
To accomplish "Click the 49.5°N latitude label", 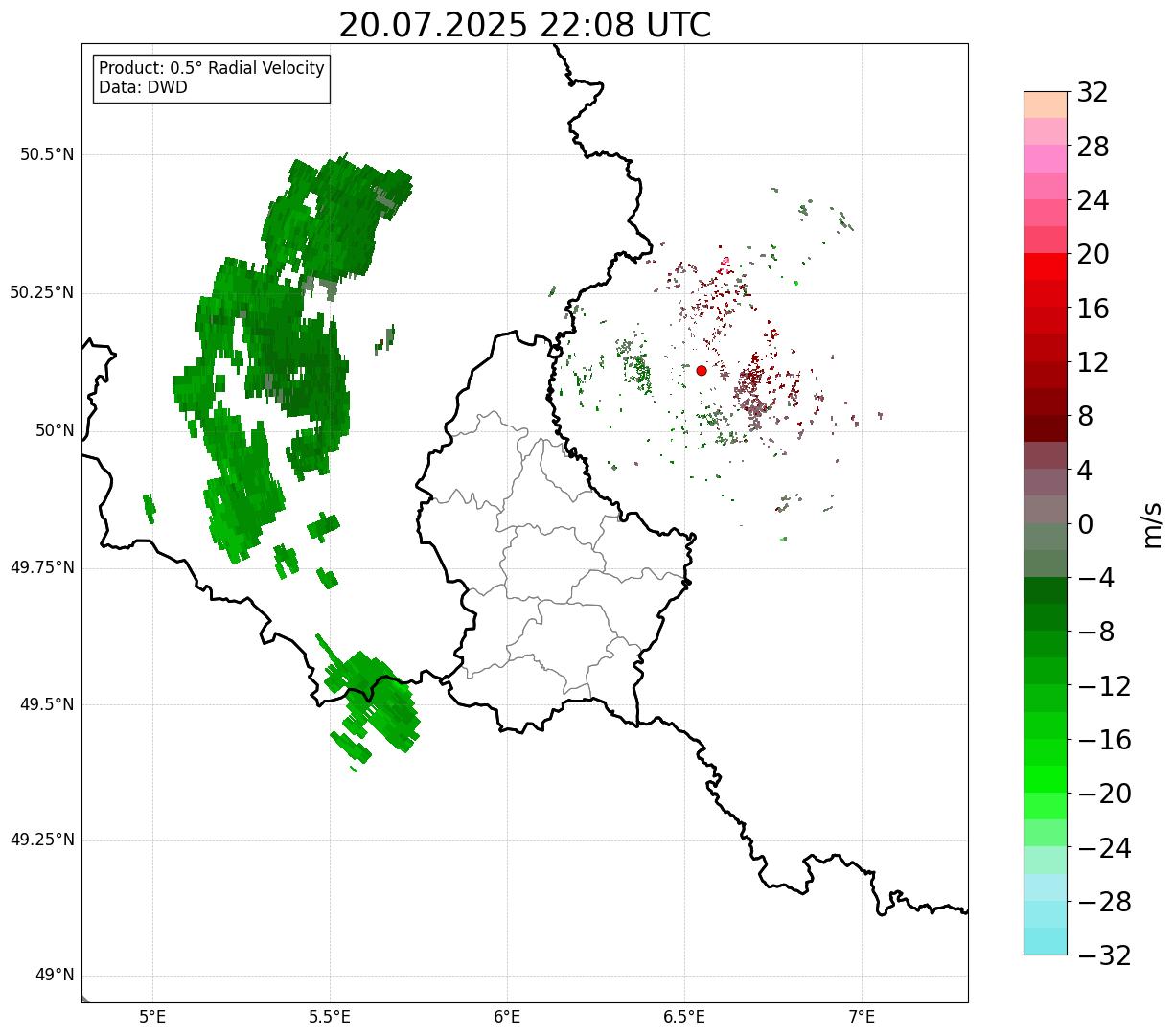I will (x=47, y=704).
